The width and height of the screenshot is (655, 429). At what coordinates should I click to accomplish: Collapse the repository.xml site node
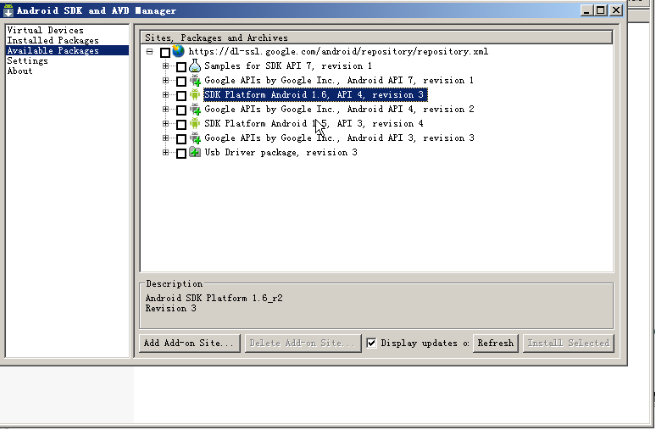coord(150,52)
